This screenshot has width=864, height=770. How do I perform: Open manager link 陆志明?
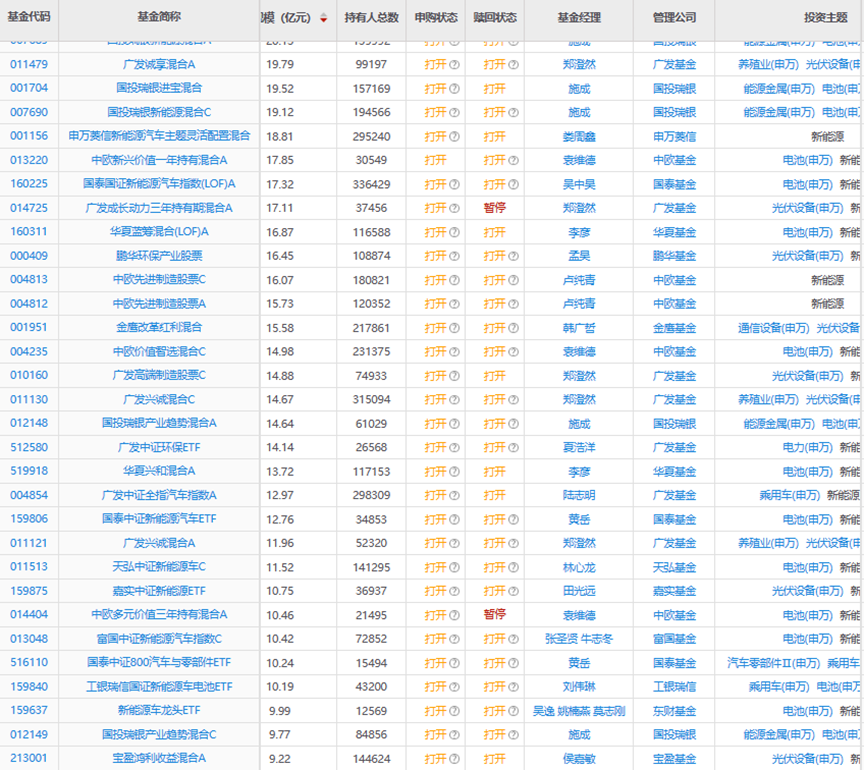pyautogui.click(x=579, y=496)
